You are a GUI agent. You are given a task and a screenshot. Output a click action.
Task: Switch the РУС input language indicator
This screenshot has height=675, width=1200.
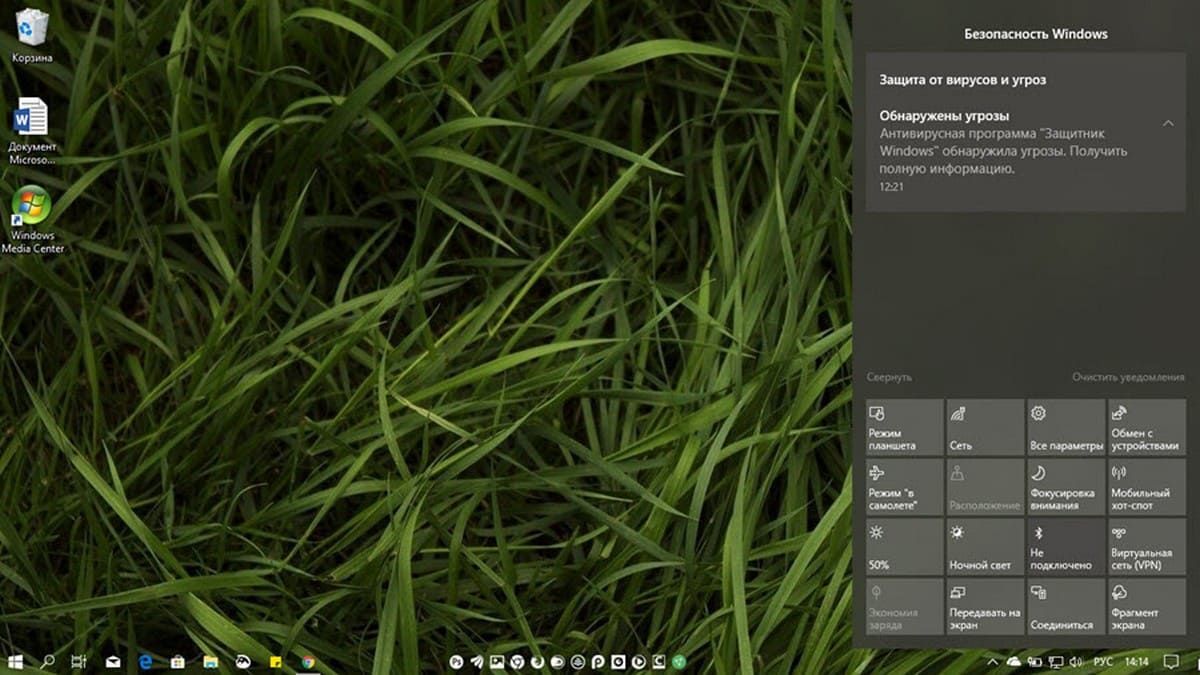tap(1104, 662)
